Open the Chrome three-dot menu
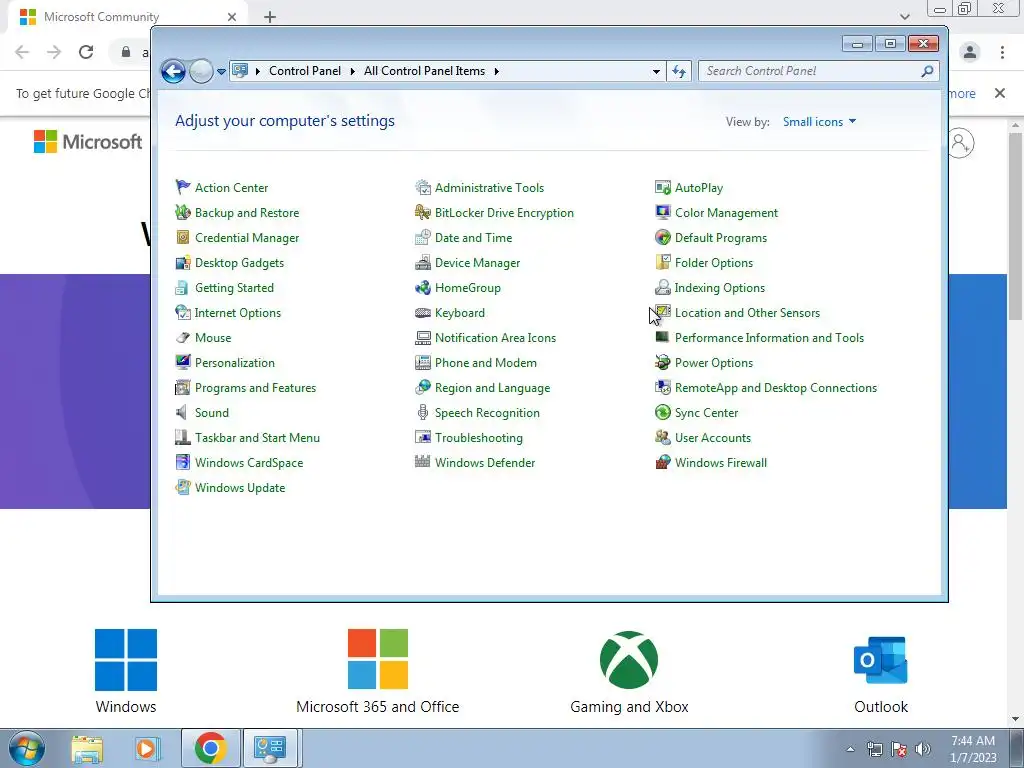 pyautogui.click(x=1002, y=52)
